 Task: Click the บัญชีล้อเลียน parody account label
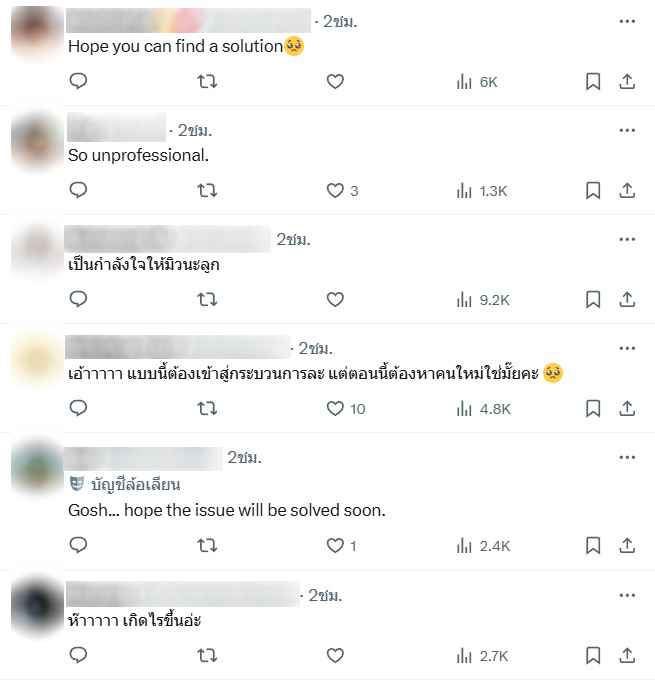point(125,484)
